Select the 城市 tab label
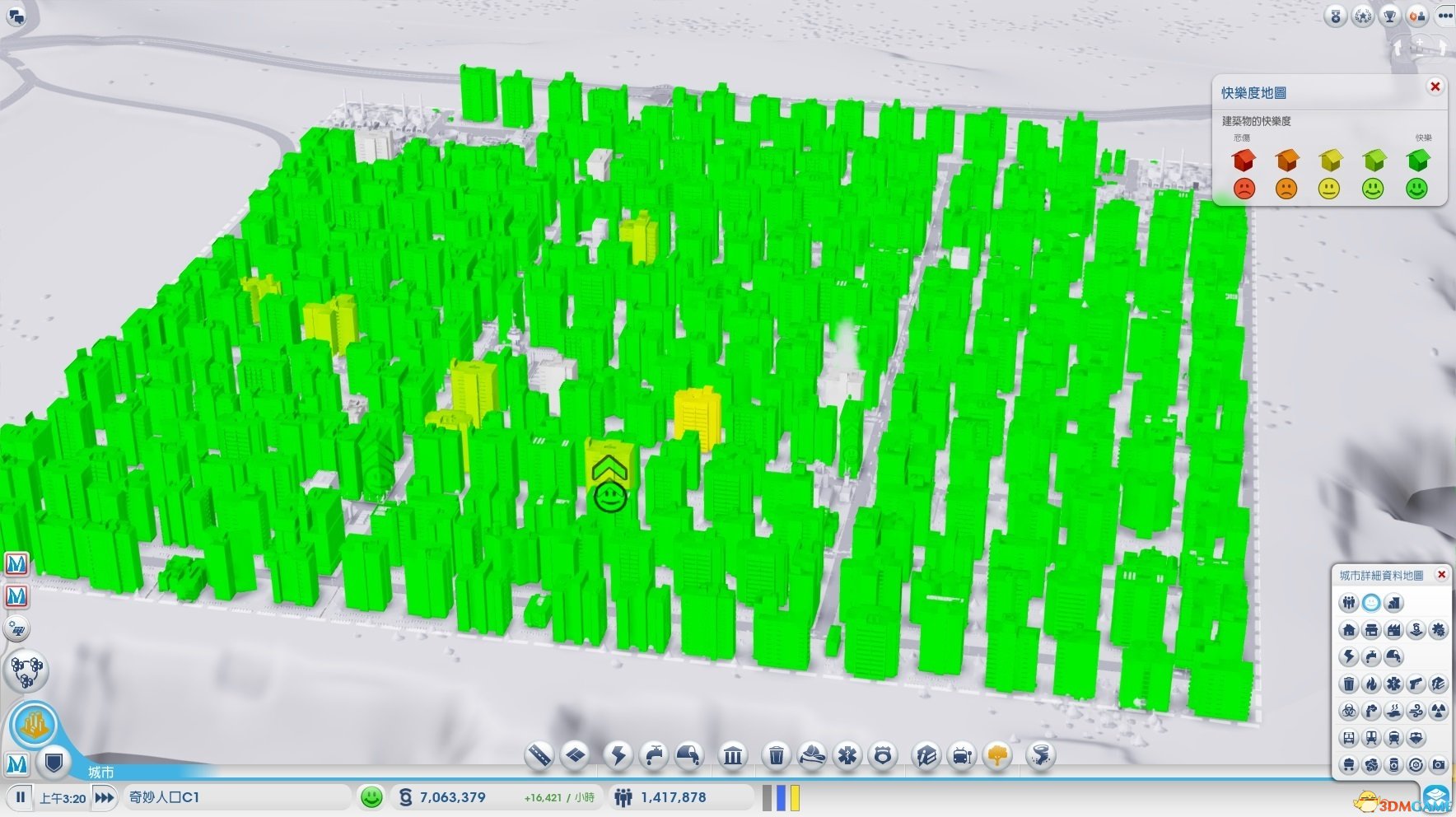This screenshot has width=1456, height=817. 101,772
